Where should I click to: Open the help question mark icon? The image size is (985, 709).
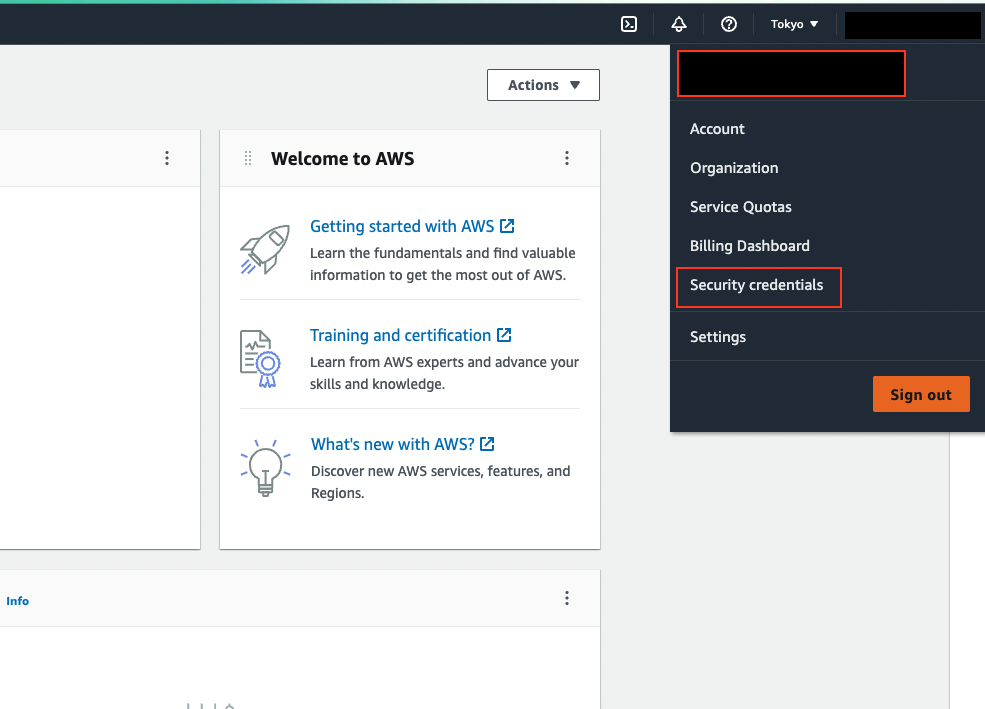(x=729, y=24)
